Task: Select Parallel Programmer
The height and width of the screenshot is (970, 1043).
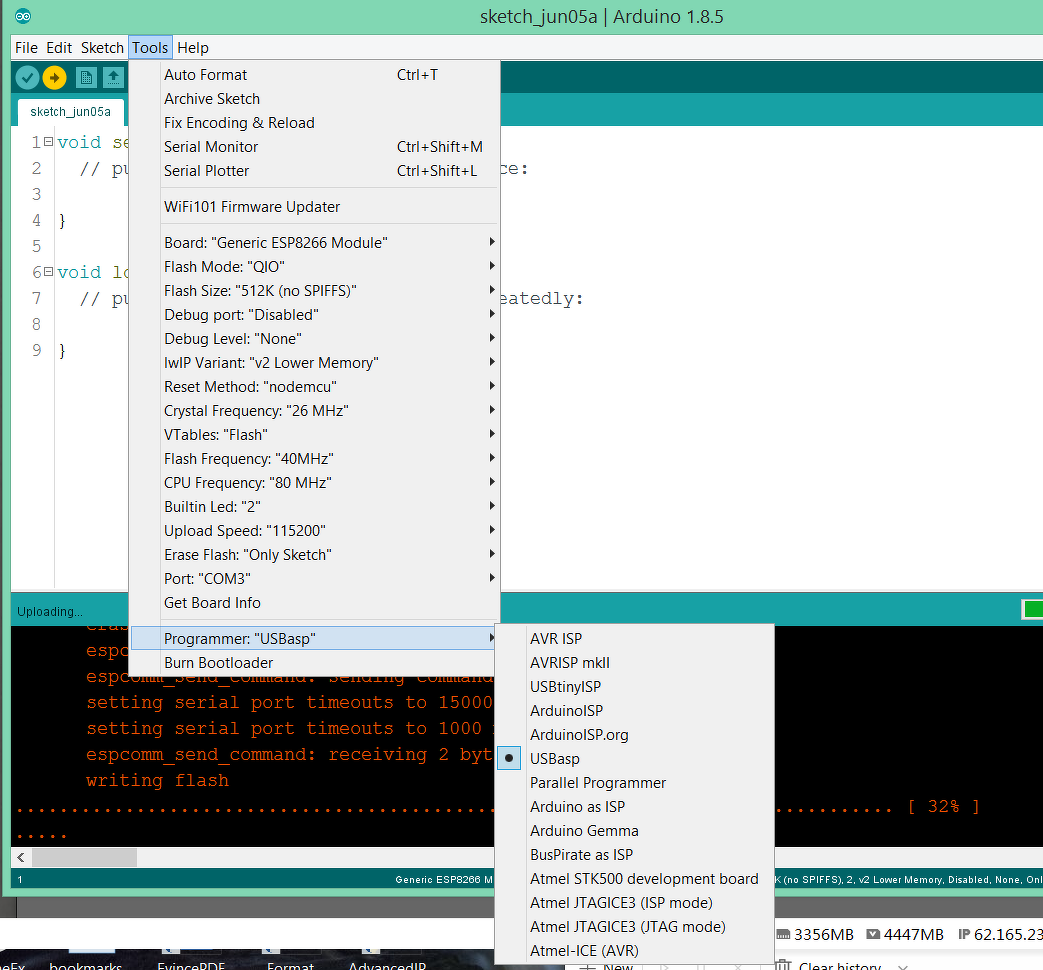Action: [x=635, y=782]
